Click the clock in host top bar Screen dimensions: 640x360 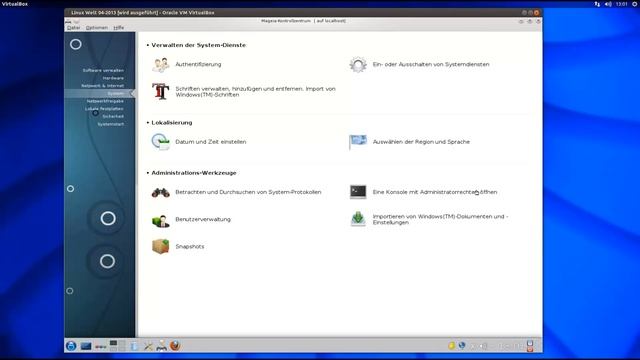622,4
